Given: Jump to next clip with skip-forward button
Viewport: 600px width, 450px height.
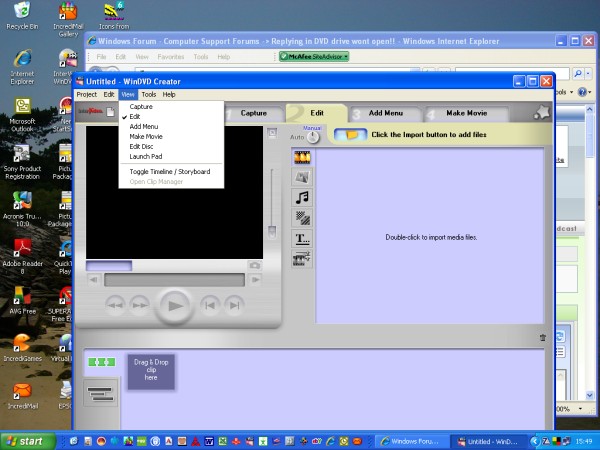Looking at the screenshot, I should [x=234, y=305].
